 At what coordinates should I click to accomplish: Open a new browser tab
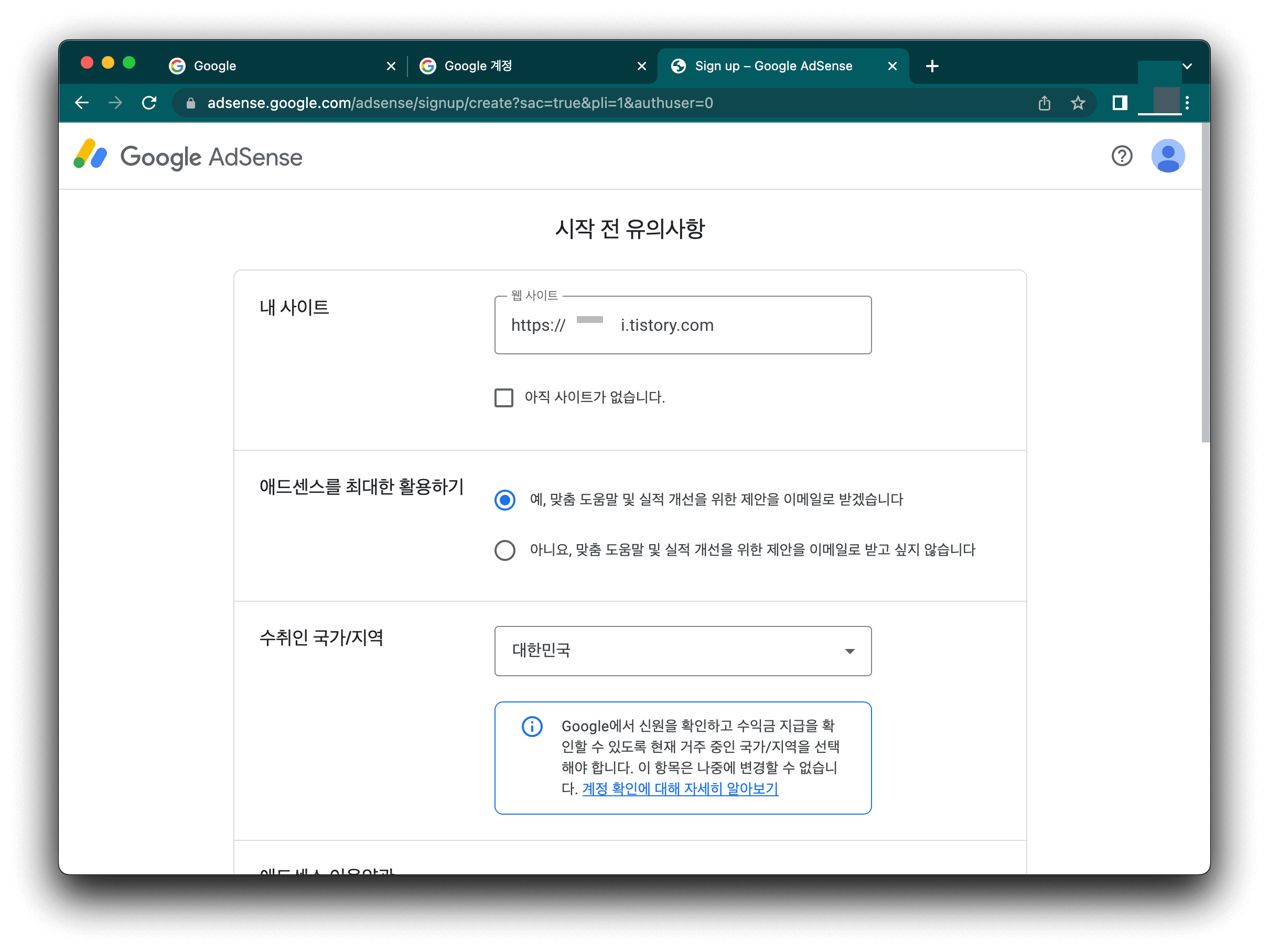coord(932,67)
